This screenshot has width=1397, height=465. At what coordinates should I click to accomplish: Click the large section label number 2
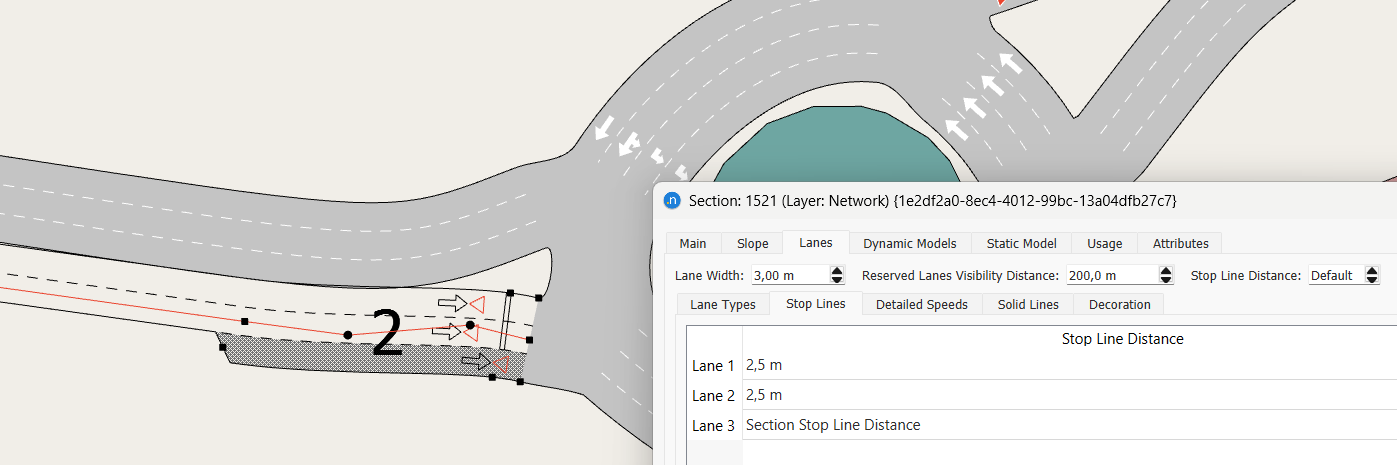coord(386,334)
